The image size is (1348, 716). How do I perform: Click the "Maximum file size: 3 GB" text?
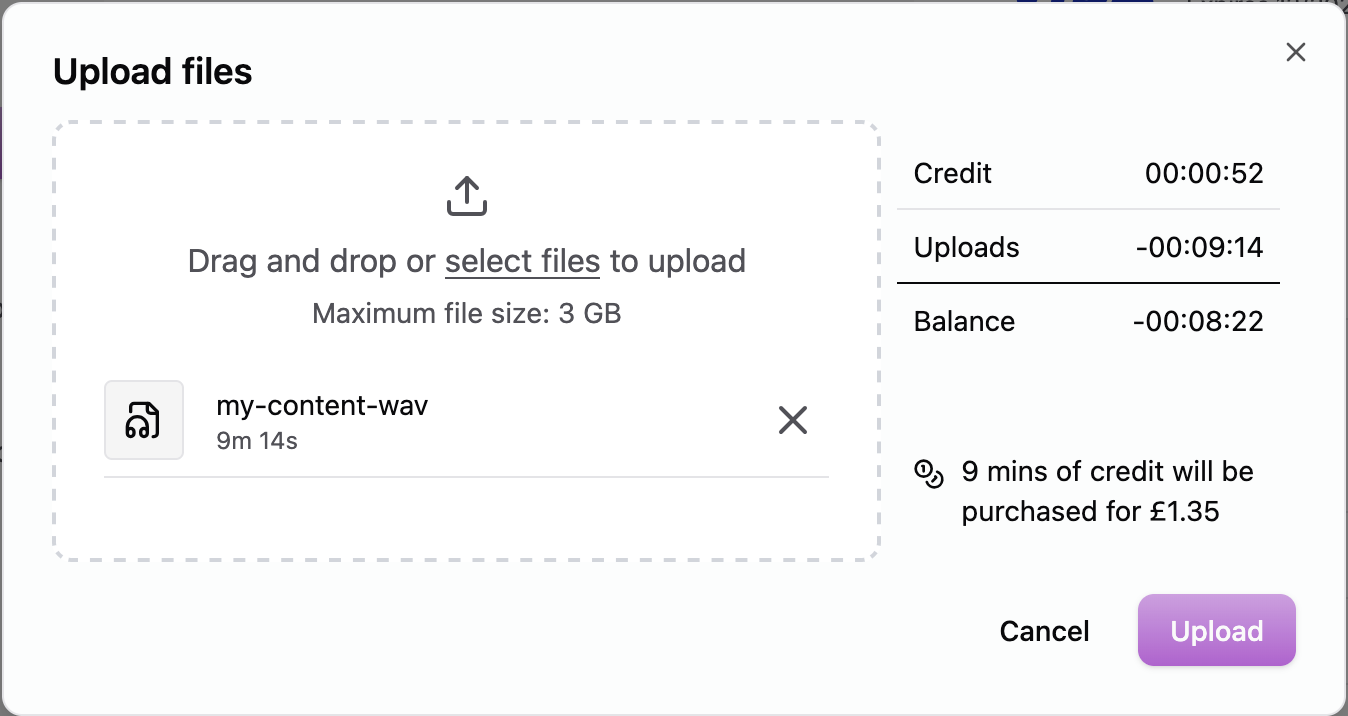(467, 314)
